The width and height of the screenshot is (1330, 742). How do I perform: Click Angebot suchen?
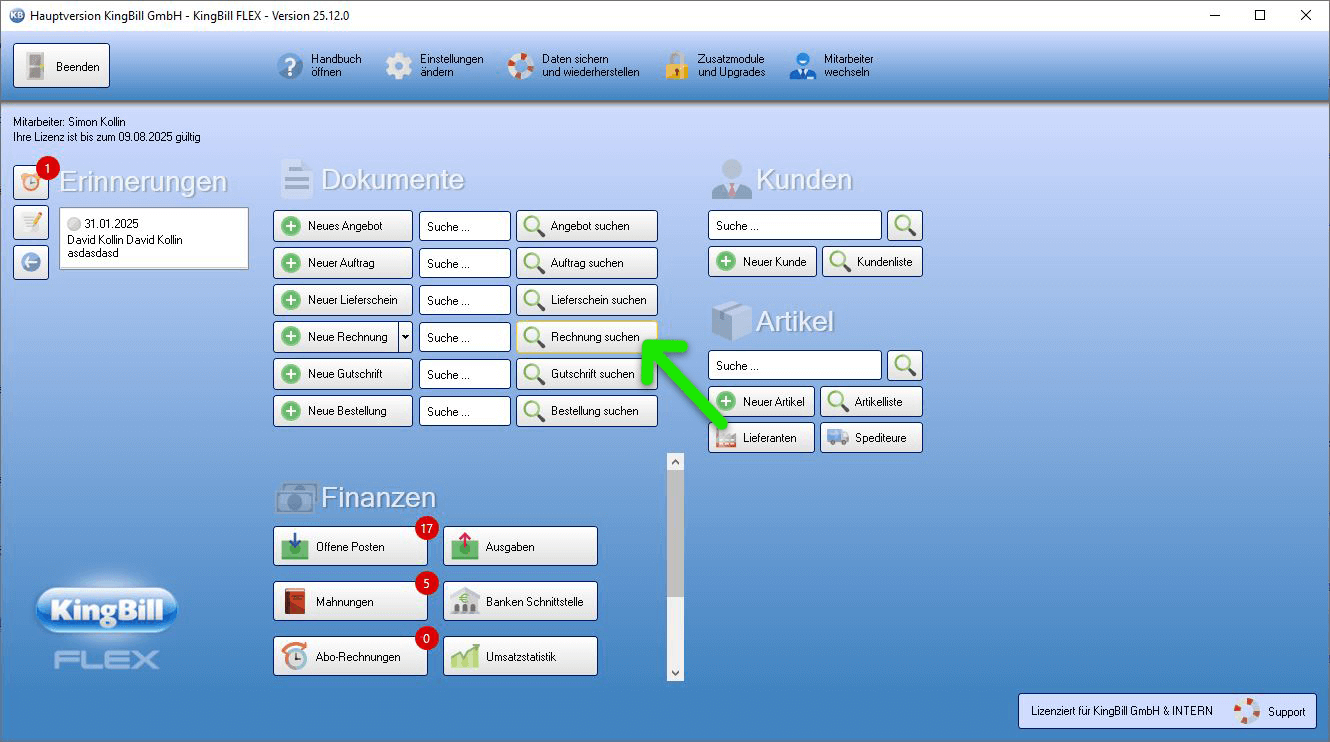tap(587, 226)
